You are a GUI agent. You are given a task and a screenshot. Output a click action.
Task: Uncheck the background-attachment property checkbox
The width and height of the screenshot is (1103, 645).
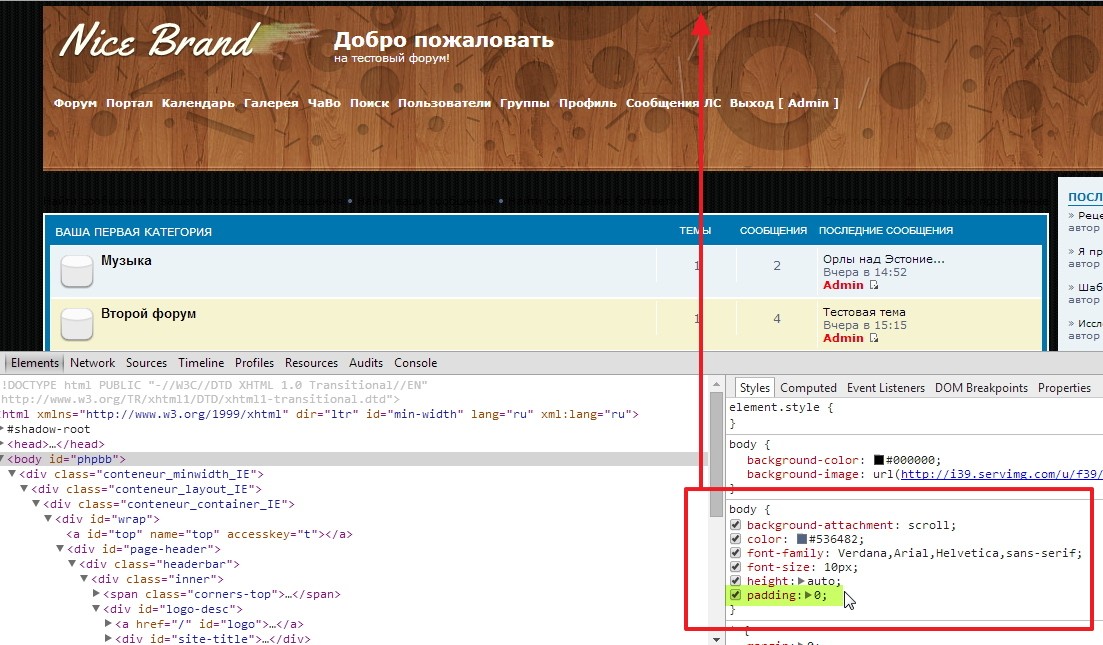click(735, 525)
